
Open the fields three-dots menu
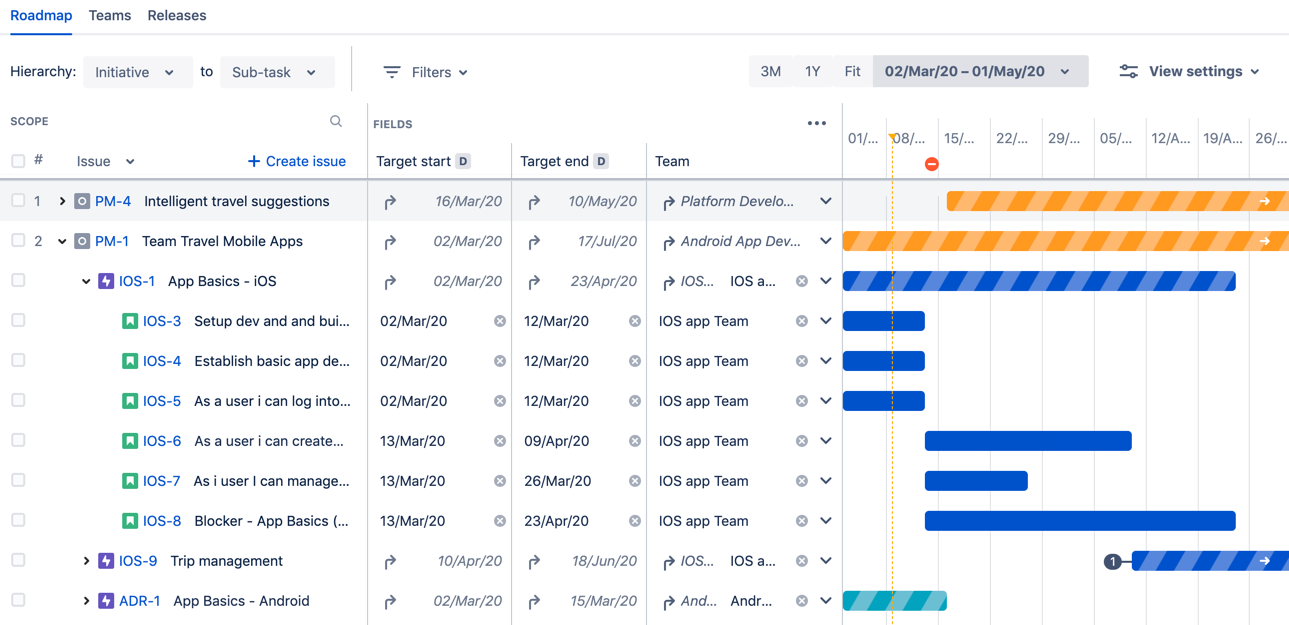pyautogui.click(x=817, y=124)
